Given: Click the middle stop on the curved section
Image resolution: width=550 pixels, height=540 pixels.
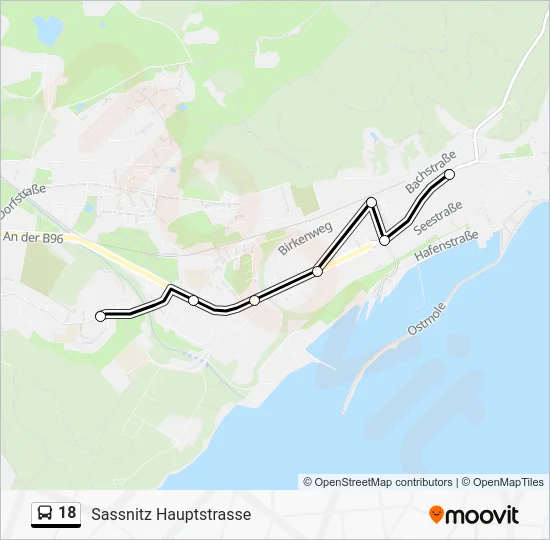Looking at the screenshot, I should pyautogui.click(x=254, y=300).
